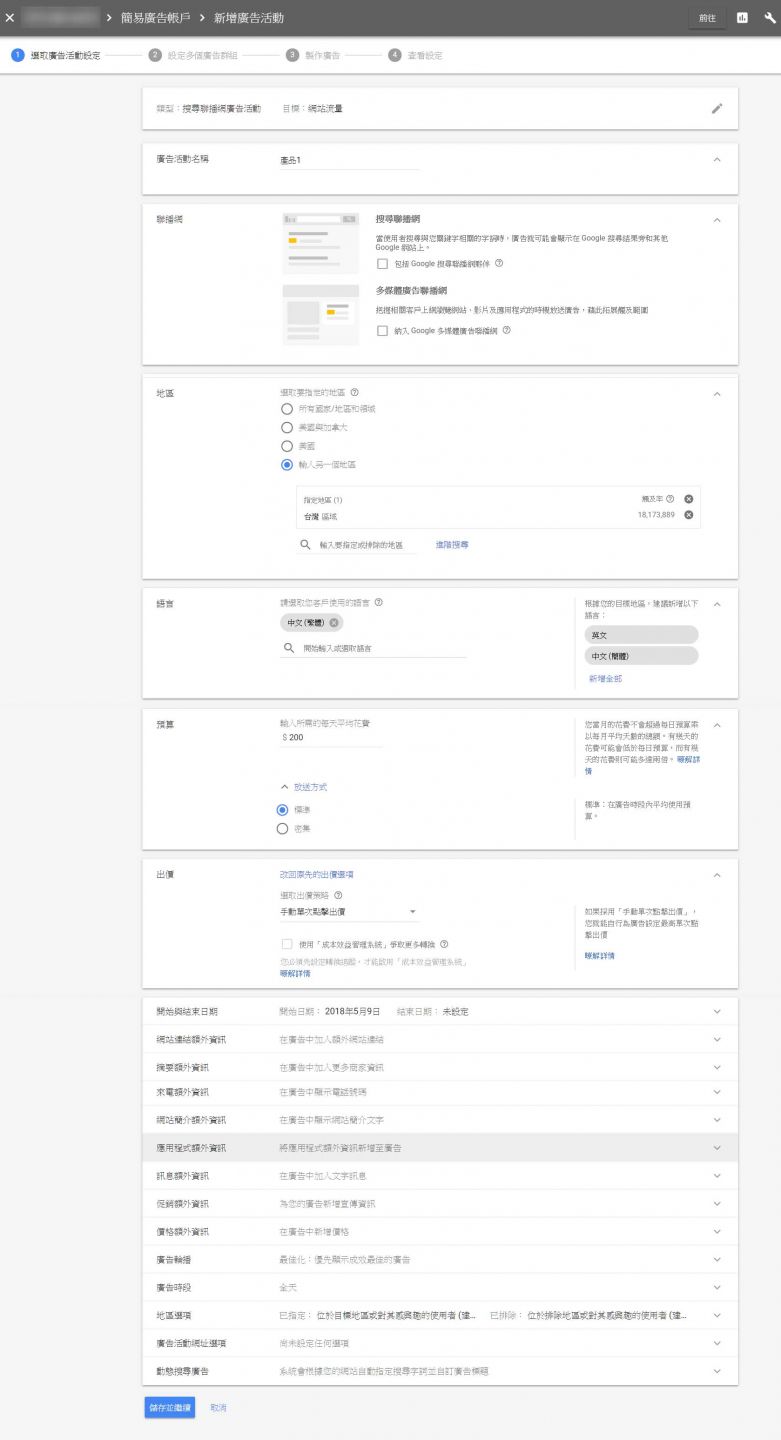
Task: Remove the 台灣 location with its X icon
Action: click(688, 515)
